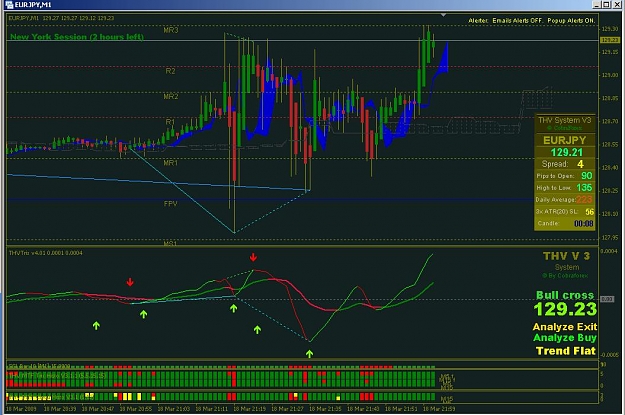The image size is (625, 415).
Task: Click the 'Daily Average: 223' row
Action: tap(564, 200)
